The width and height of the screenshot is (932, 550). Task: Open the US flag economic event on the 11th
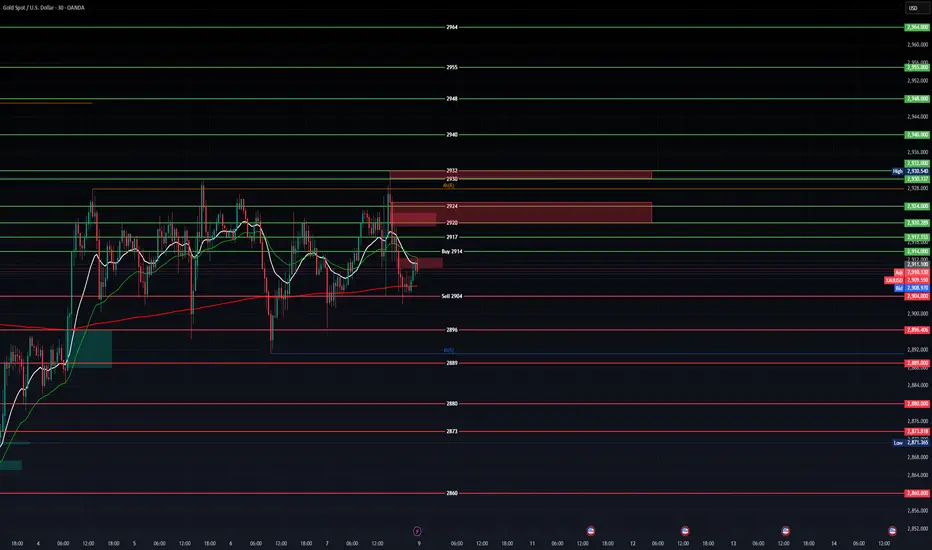(x=590, y=531)
